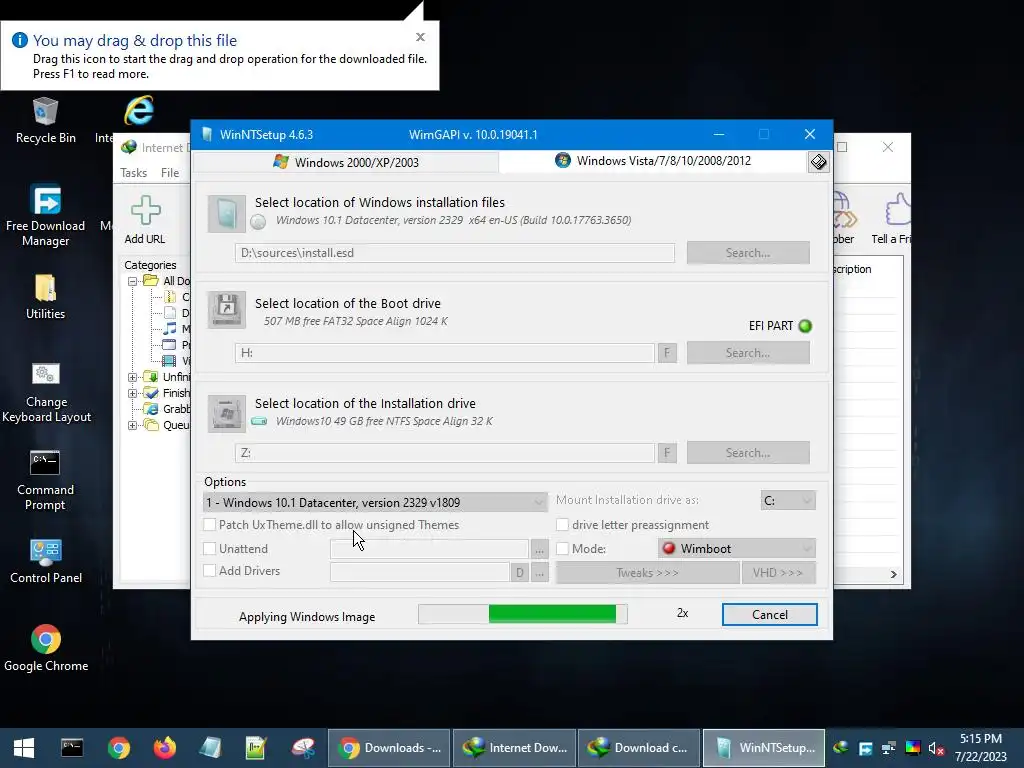This screenshot has height=768, width=1024.
Task: Open the Windows Start button
Action: click(24, 748)
